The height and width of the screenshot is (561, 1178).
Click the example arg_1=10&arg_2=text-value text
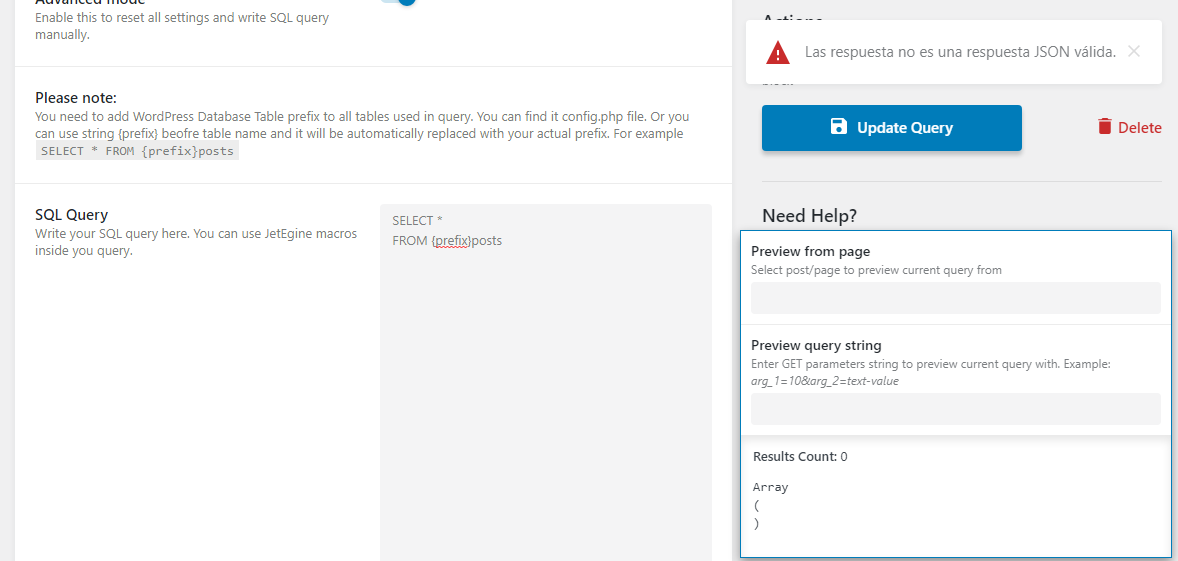[x=825, y=381]
